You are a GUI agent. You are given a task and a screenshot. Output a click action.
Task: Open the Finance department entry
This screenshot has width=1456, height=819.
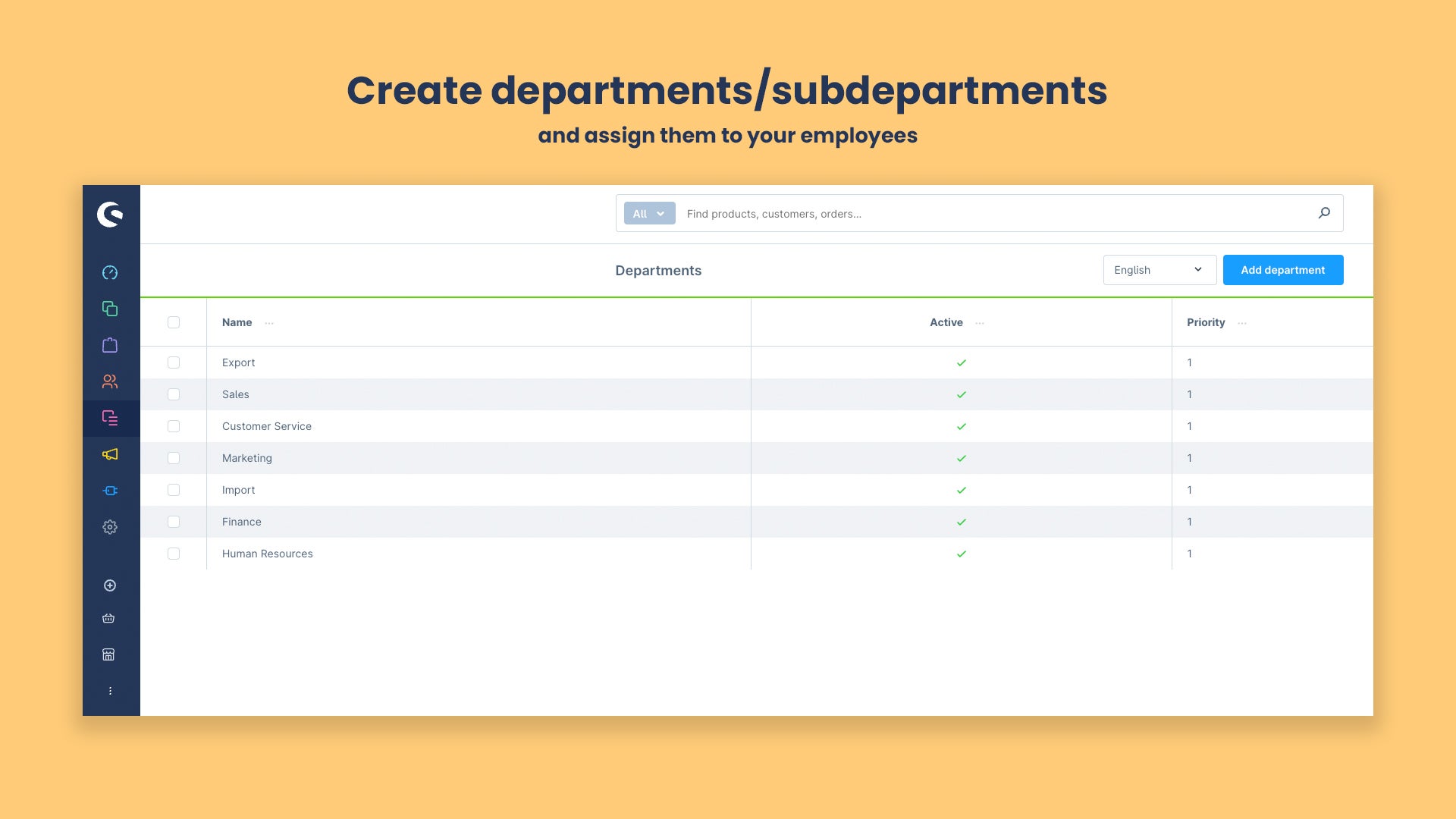point(242,522)
